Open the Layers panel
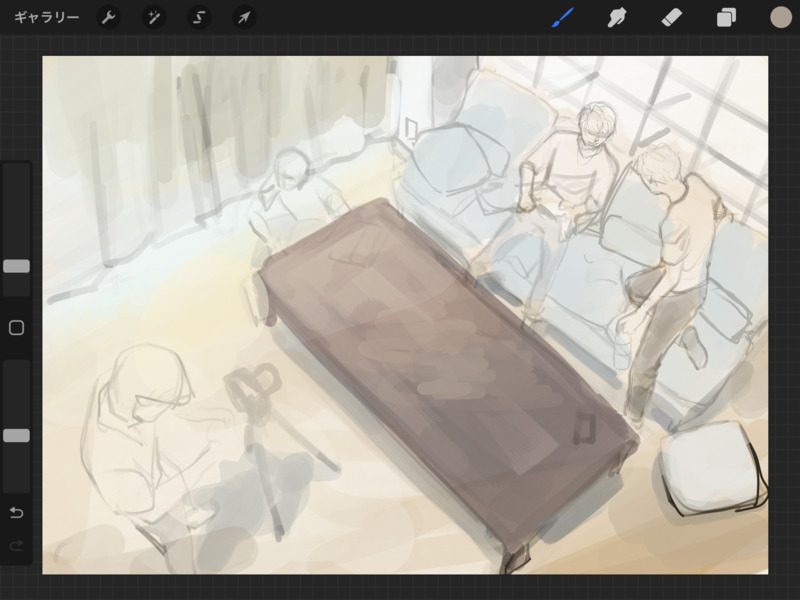This screenshot has width=800, height=600. 726,18
